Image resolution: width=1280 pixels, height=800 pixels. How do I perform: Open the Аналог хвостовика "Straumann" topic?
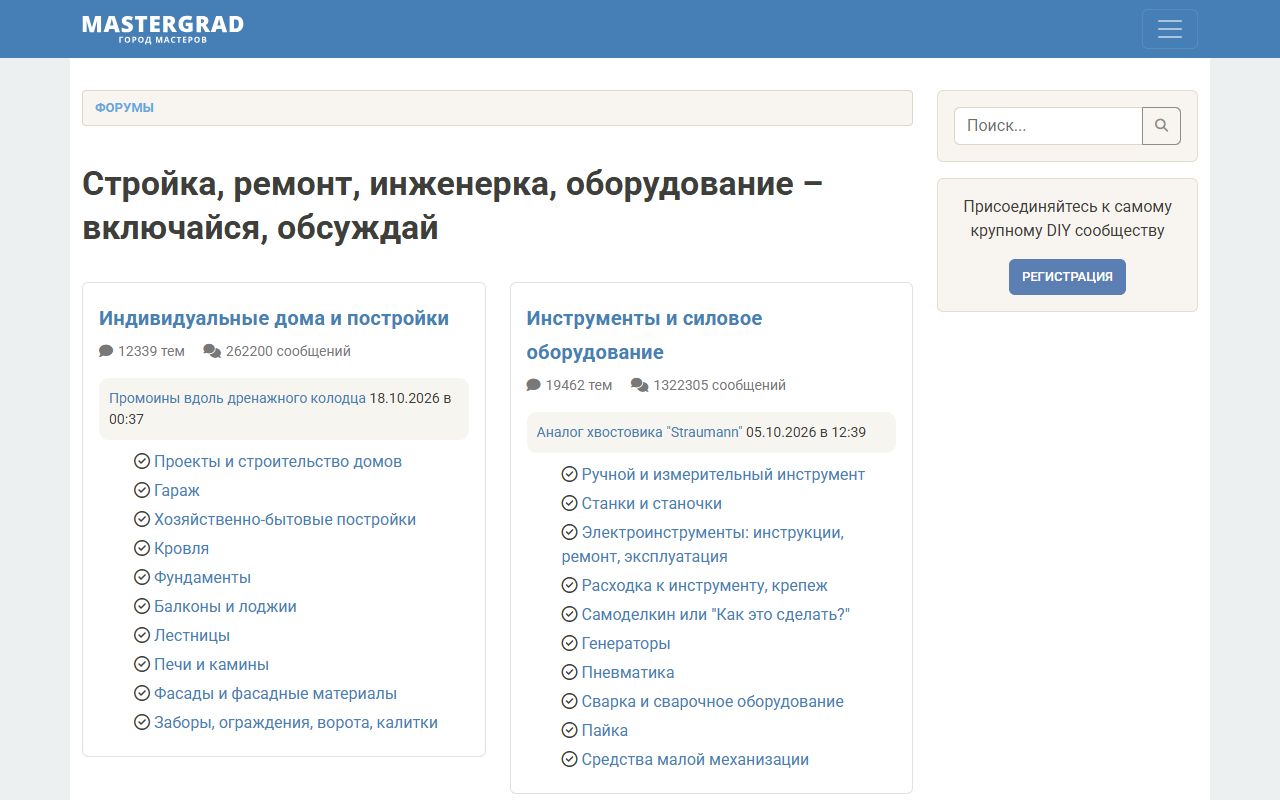639,432
